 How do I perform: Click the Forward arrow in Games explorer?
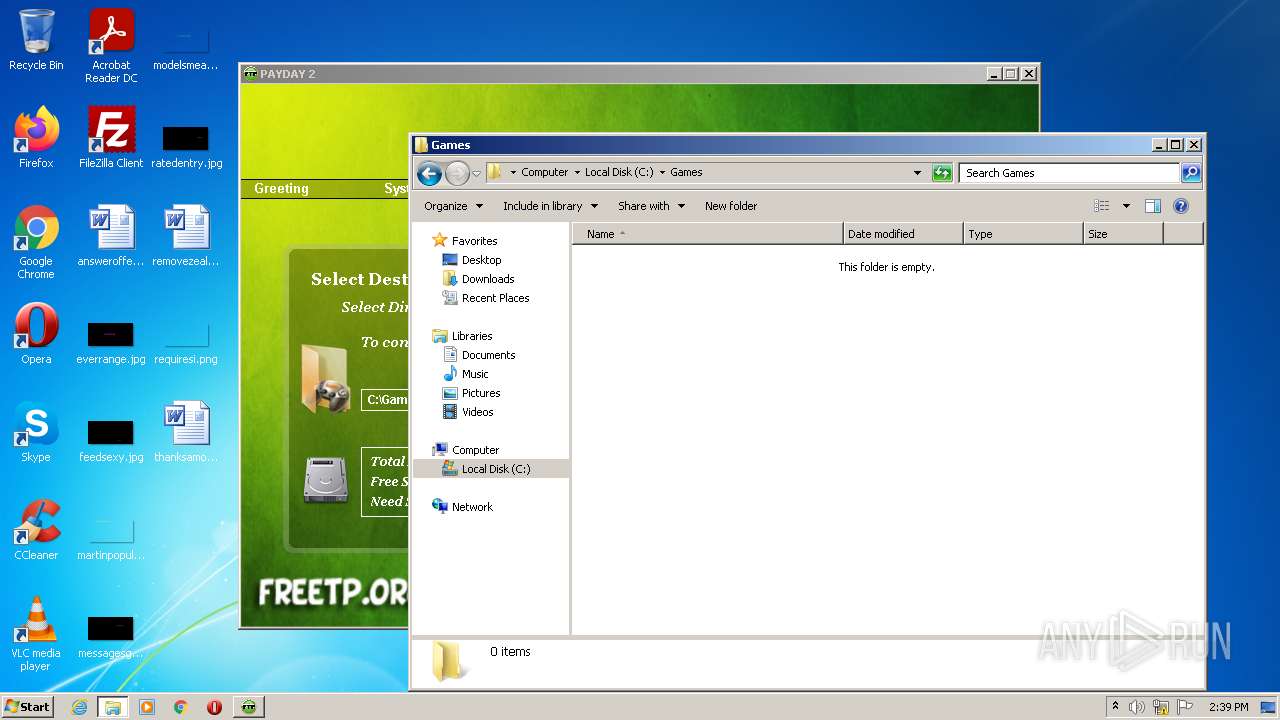[457, 173]
